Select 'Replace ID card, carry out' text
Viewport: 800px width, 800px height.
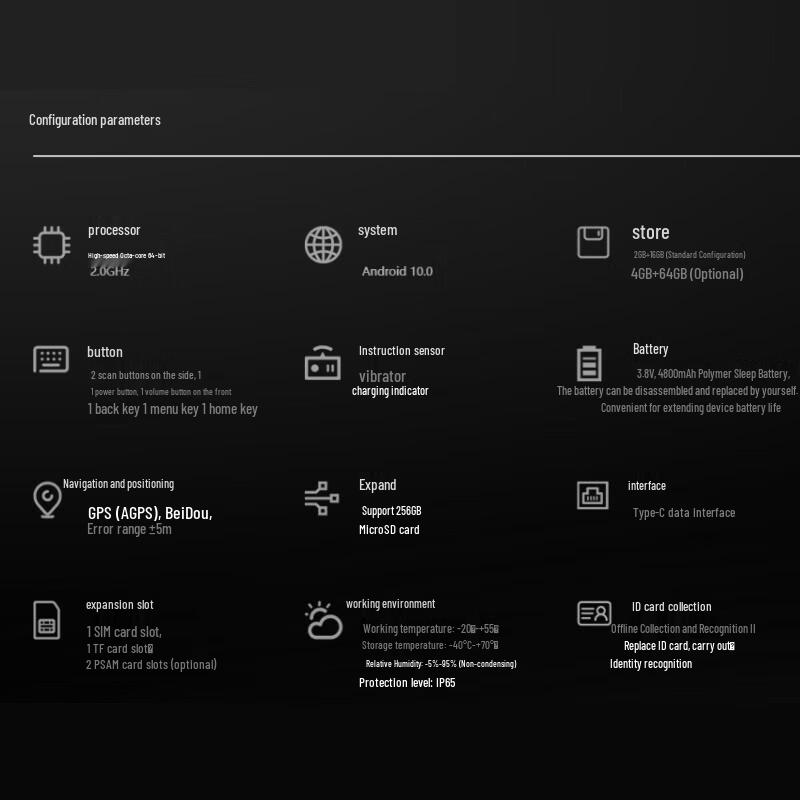click(679, 646)
